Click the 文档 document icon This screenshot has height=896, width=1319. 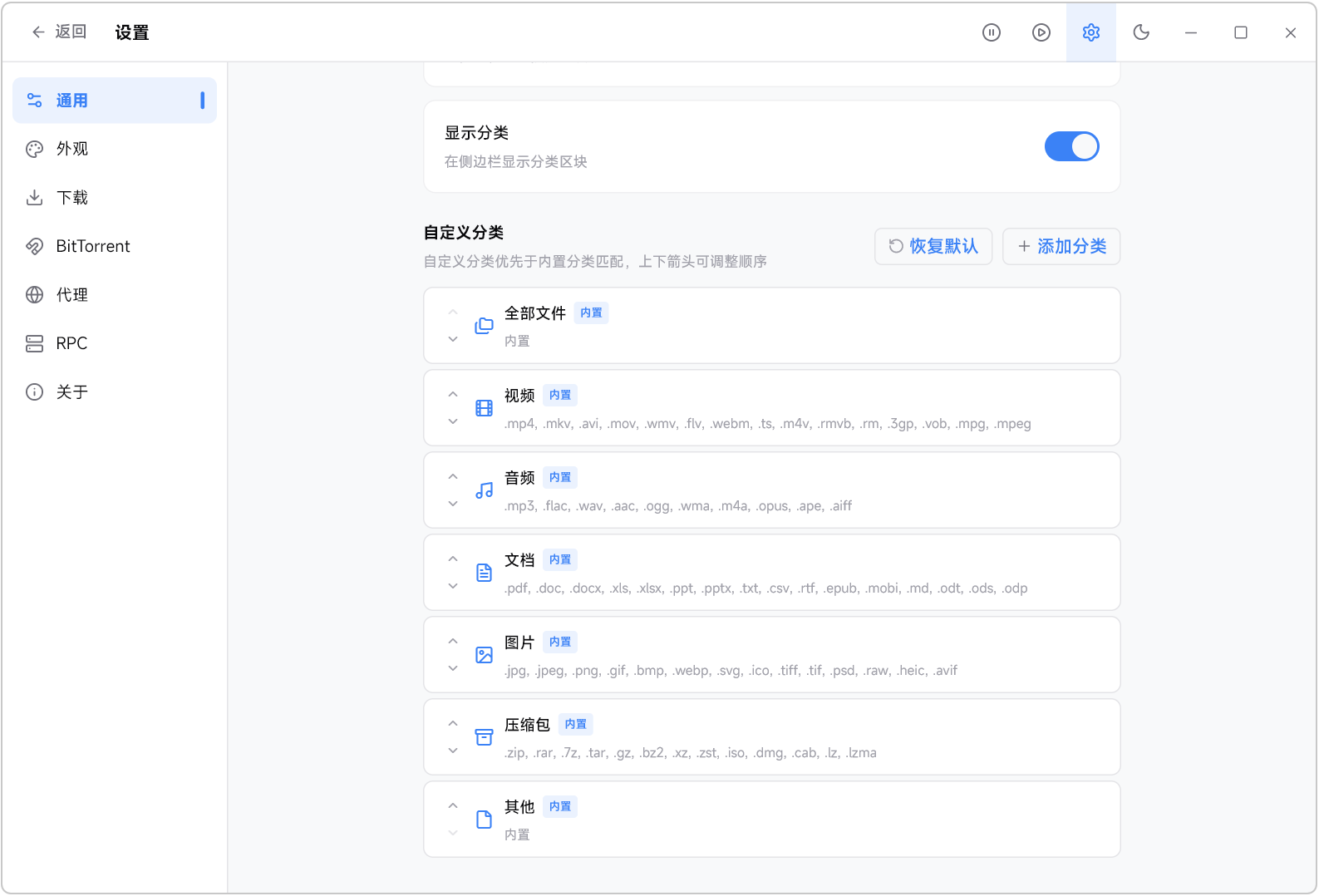pos(484,573)
